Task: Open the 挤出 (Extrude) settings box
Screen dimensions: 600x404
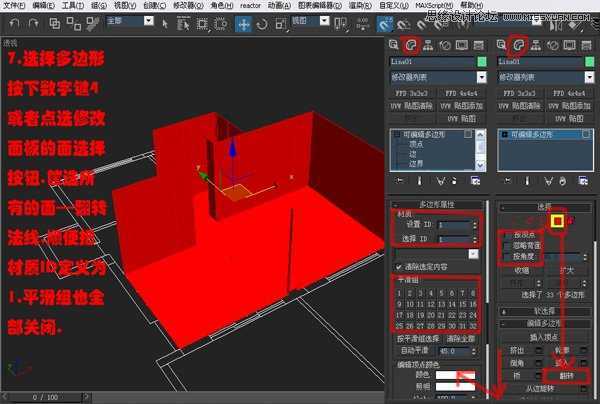Action: (539, 350)
